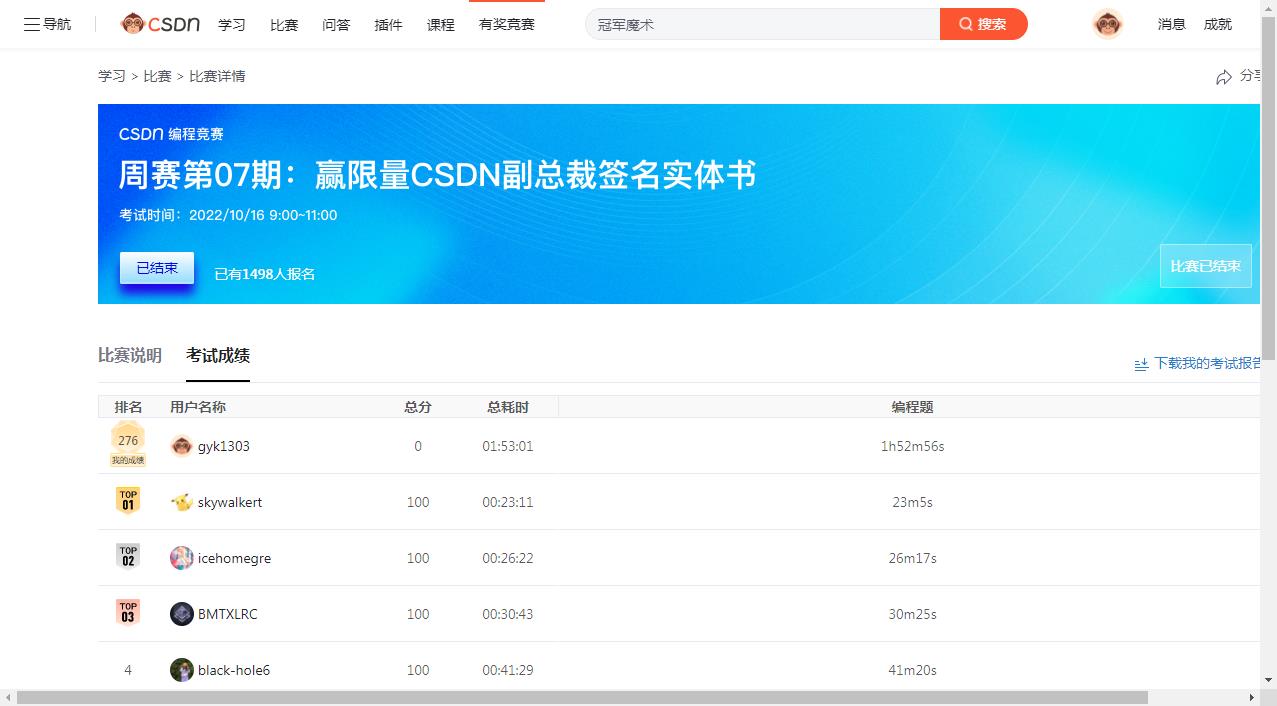Click total time 01:53:01
Viewport: 1277px width, 706px height.
(x=508, y=446)
